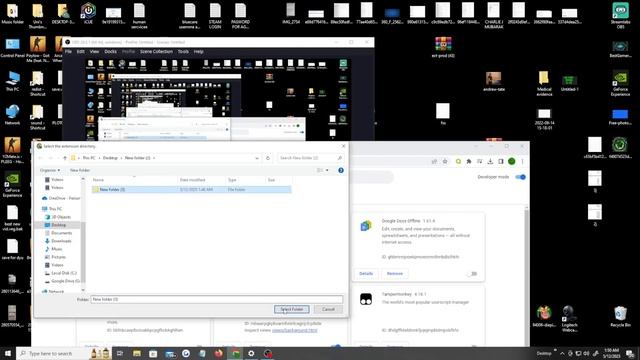Show hidden system tray icons
The image size is (640, 360).
(562, 353)
